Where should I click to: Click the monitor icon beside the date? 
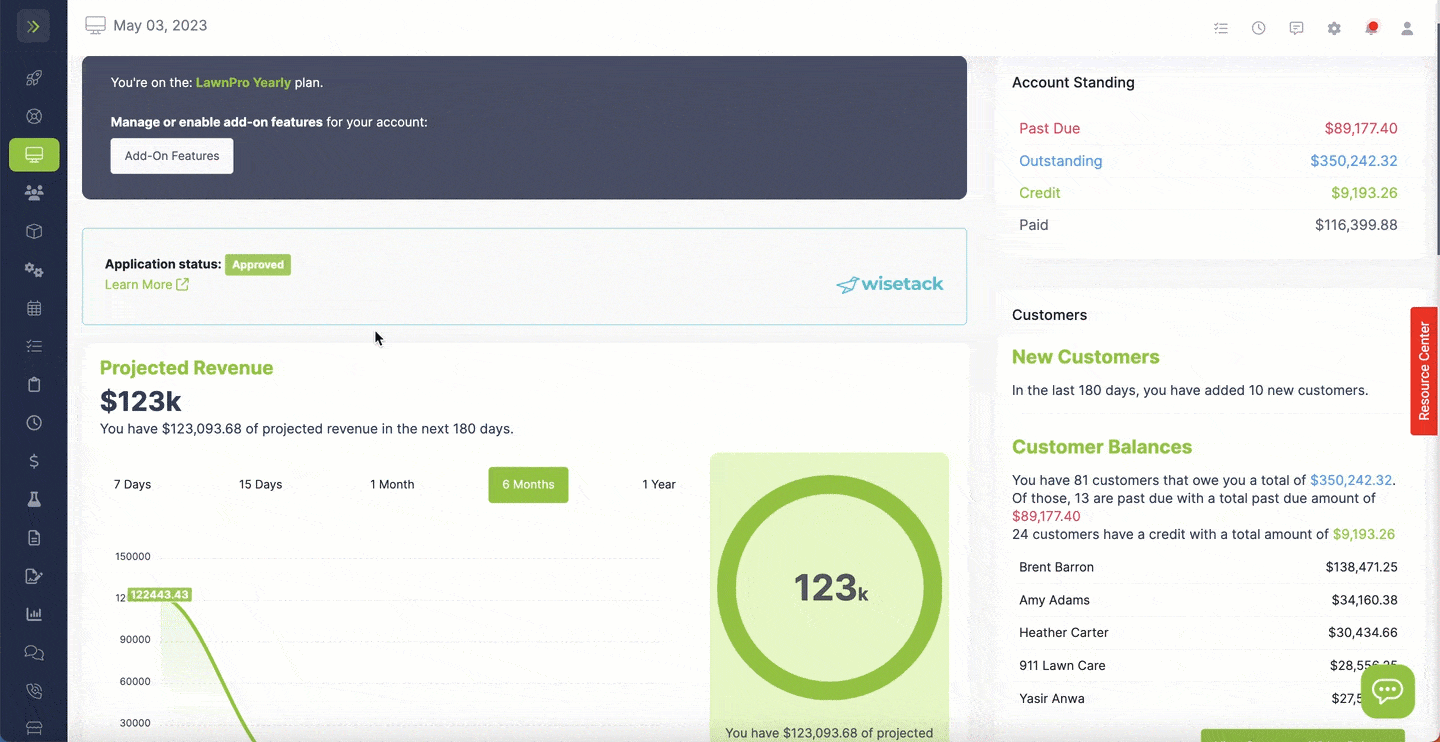[95, 26]
